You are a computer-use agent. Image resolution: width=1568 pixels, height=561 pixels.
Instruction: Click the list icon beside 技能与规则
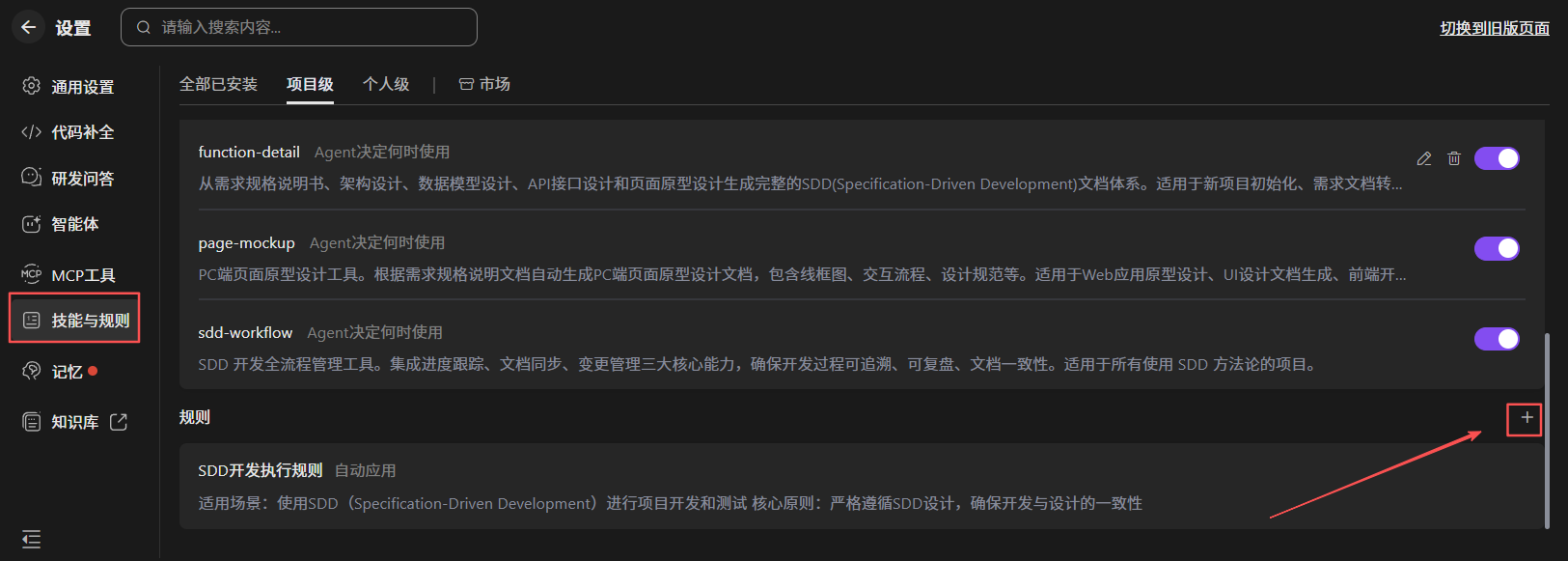[32, 321]
